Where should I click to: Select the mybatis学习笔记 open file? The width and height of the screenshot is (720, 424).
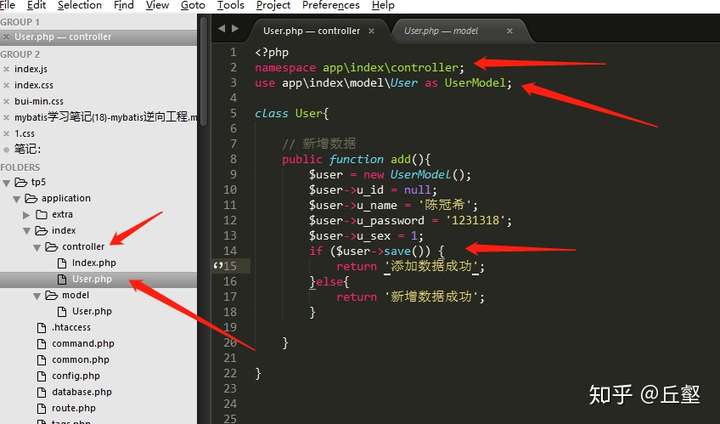coord(106,117)
